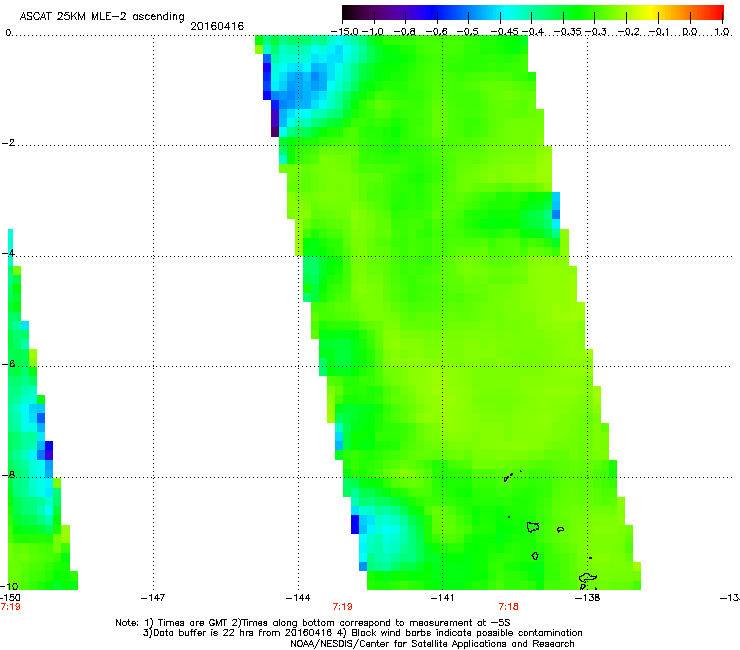
Task: Click the color bar label -15.0
Action: point(345,32)
